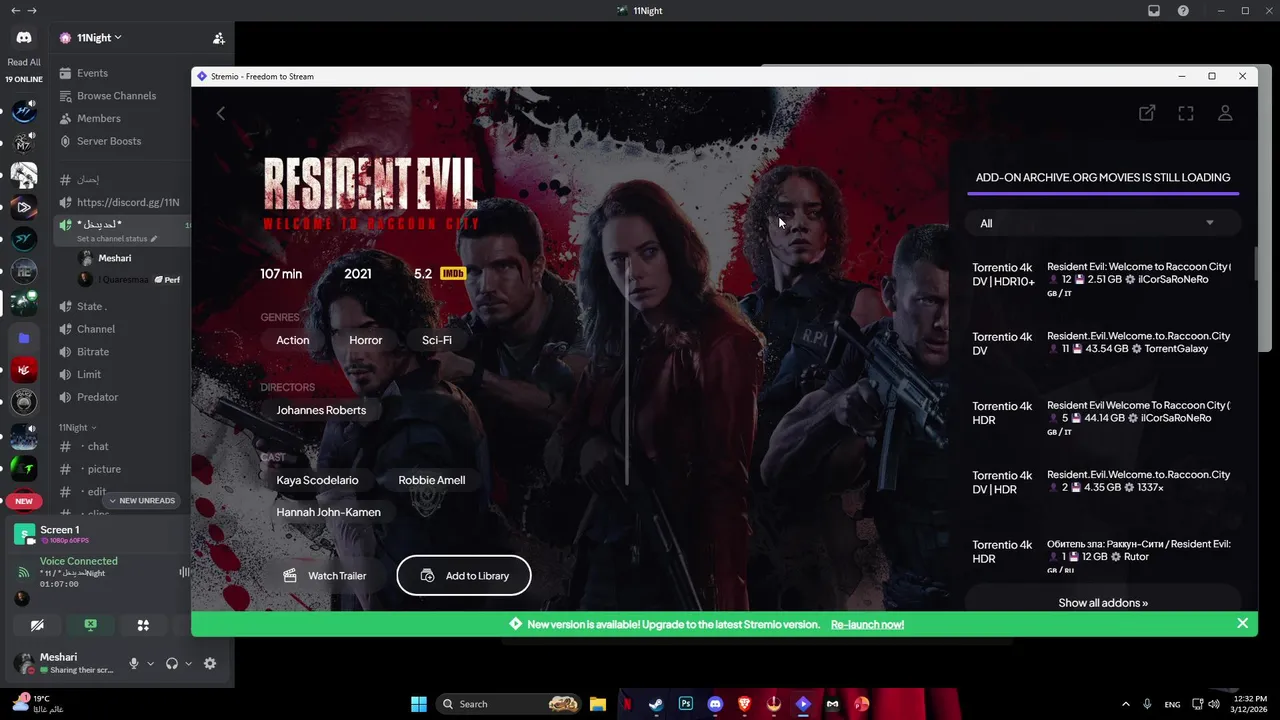Click Show all addons link
This screenshot has height=720, width=1280.
[x=1103, y=603]
